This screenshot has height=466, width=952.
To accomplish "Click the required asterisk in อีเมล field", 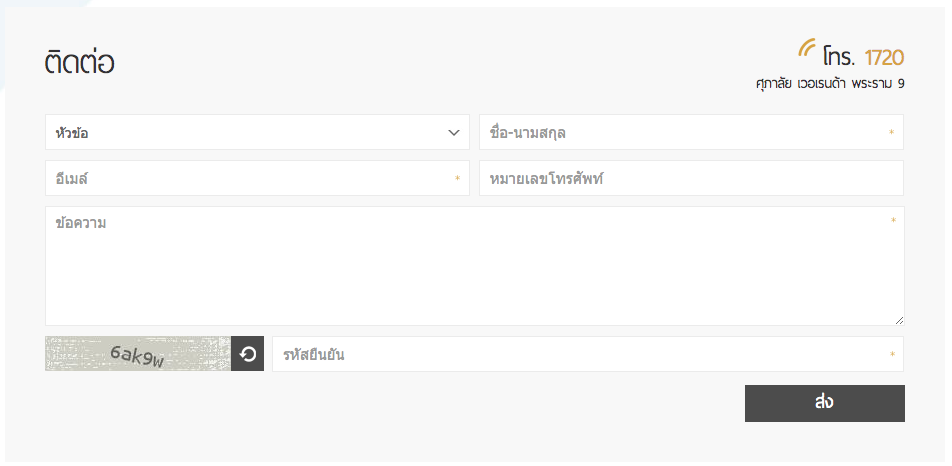I will tap(457, 178).
